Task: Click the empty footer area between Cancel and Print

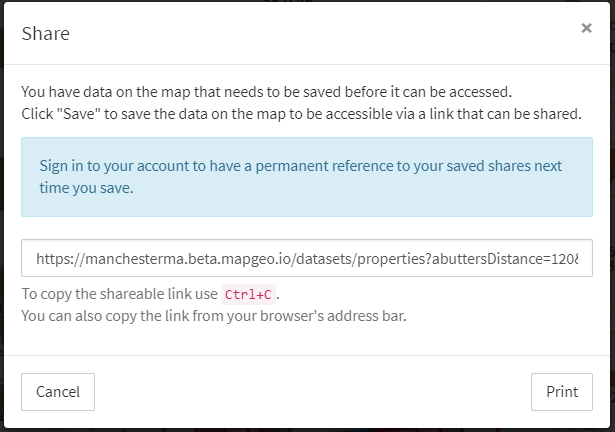Action: coord(313,392)
